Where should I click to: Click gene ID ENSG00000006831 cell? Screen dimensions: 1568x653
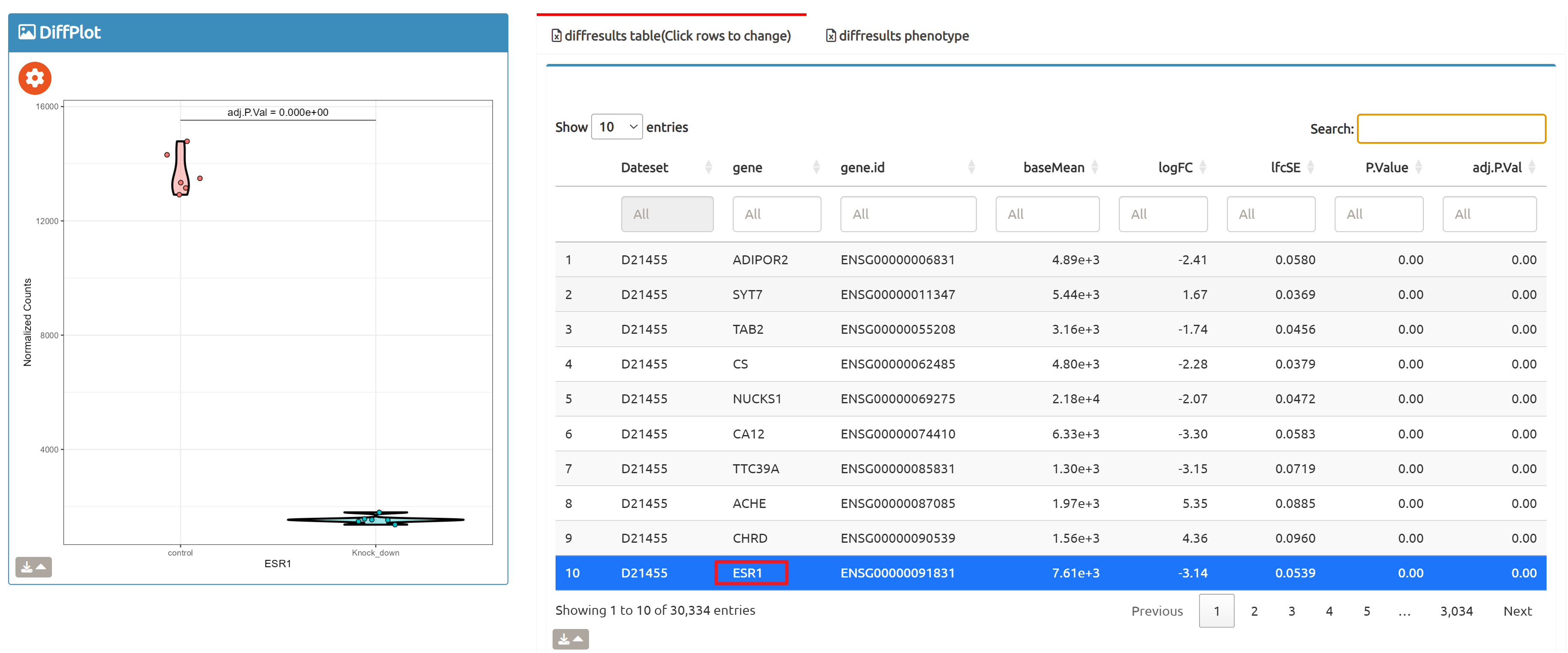897,260
